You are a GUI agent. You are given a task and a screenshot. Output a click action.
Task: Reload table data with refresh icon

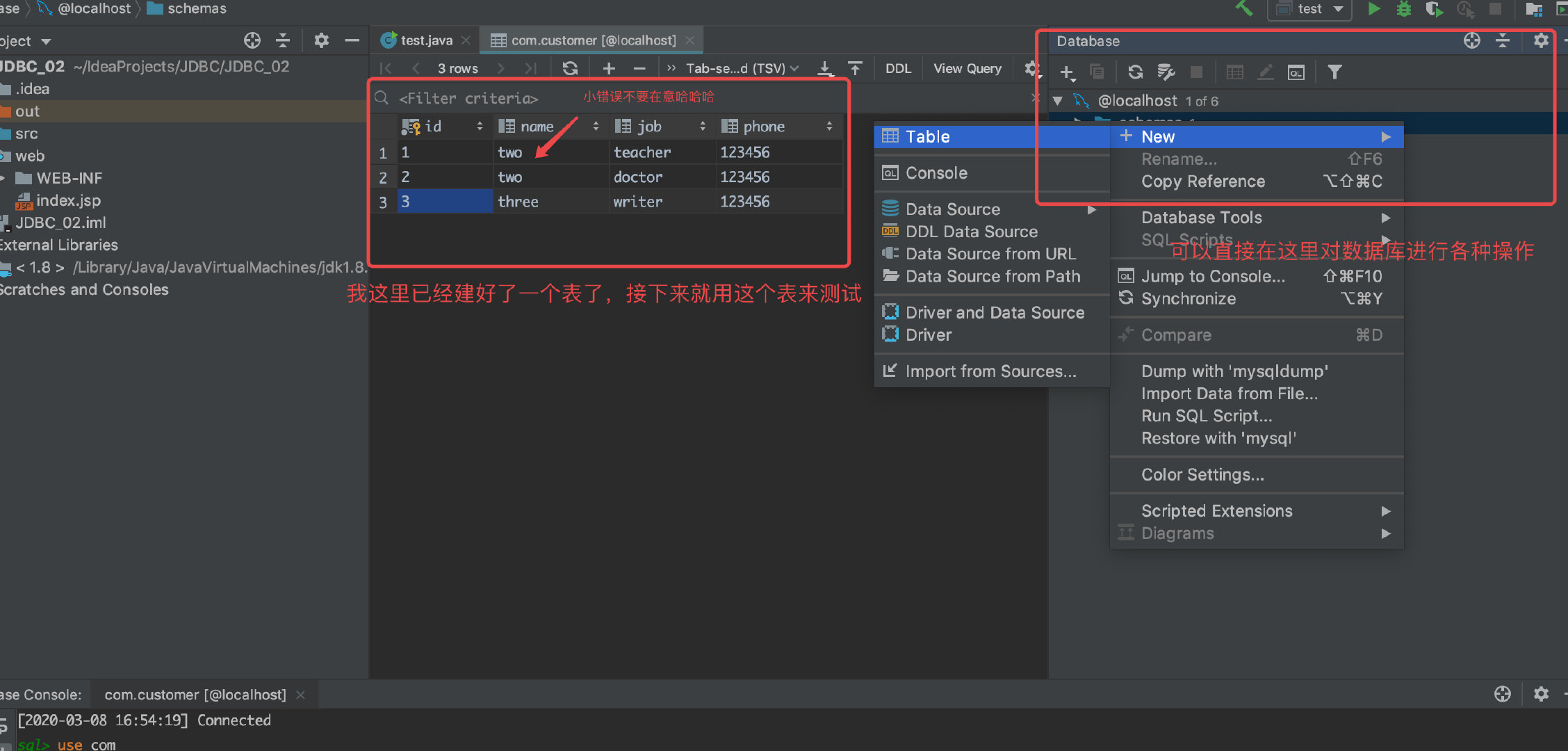click(x=570, y=68)
